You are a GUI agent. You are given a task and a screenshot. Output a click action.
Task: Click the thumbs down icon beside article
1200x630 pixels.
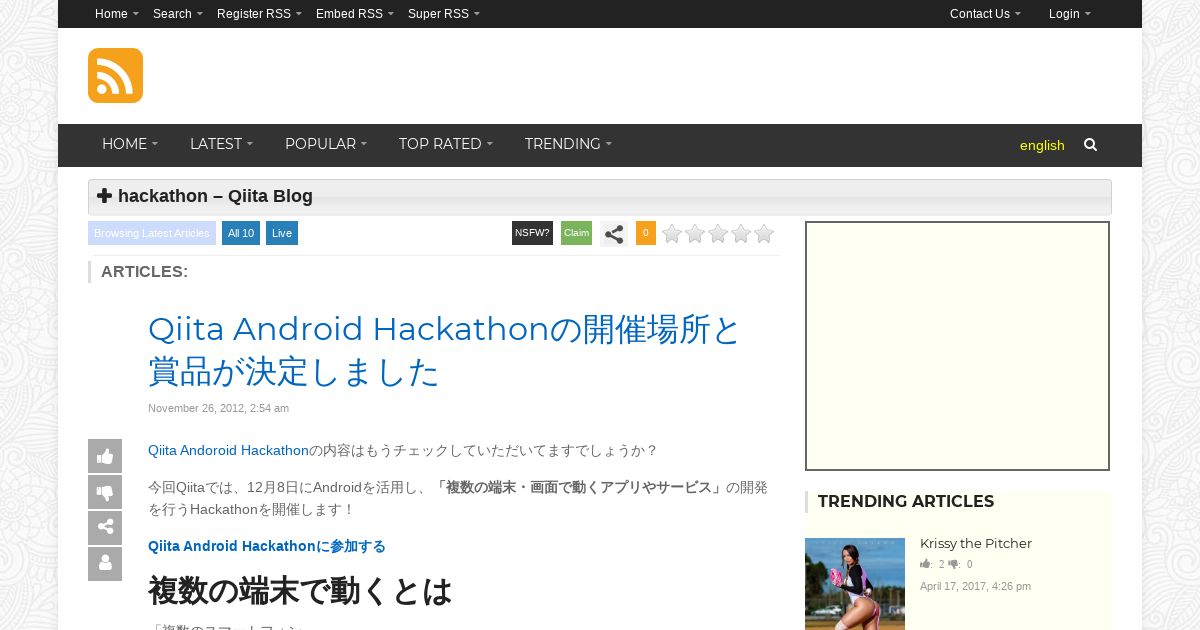tap(105, 492)
